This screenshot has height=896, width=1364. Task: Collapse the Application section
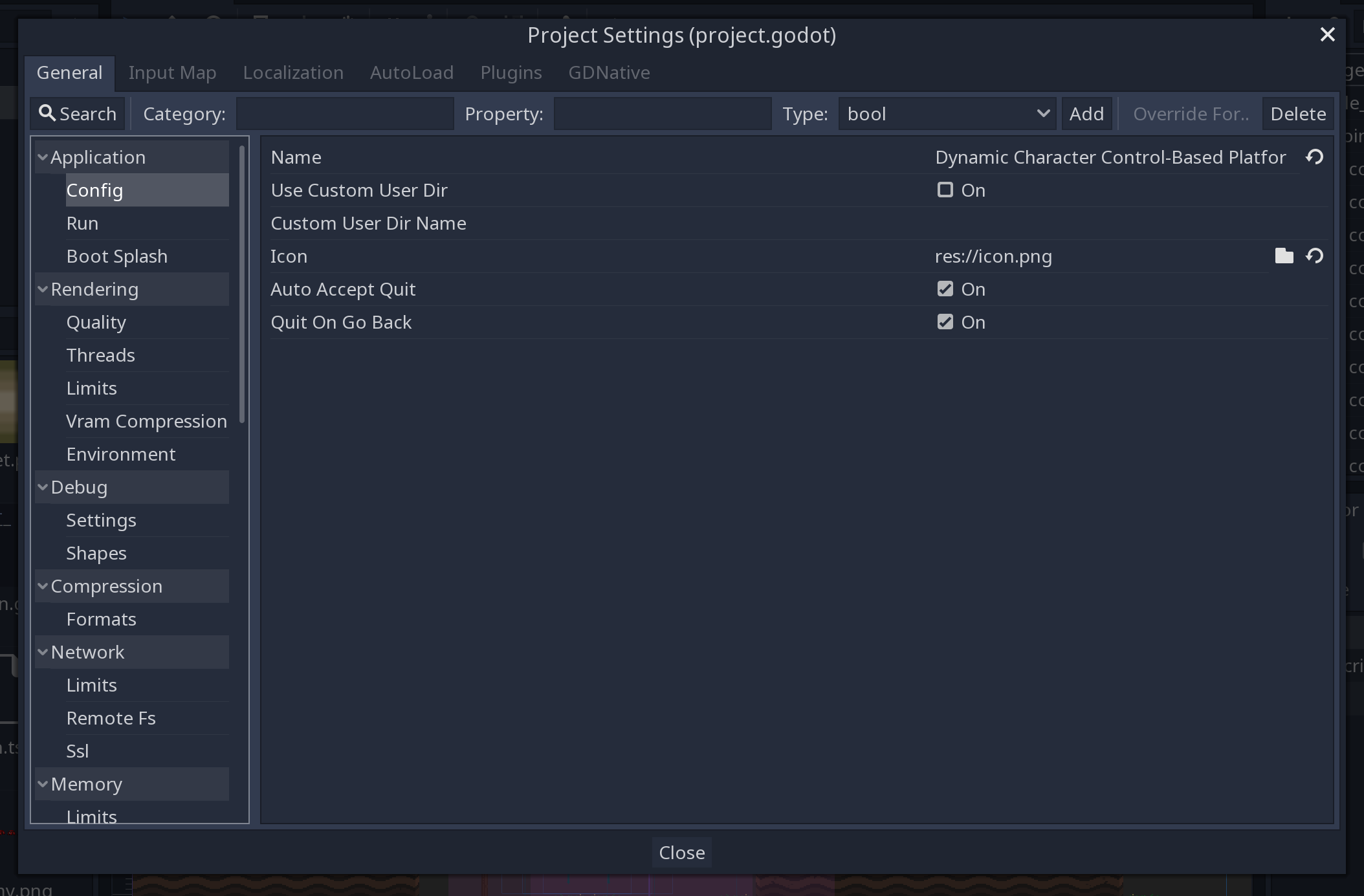point(42,157)
